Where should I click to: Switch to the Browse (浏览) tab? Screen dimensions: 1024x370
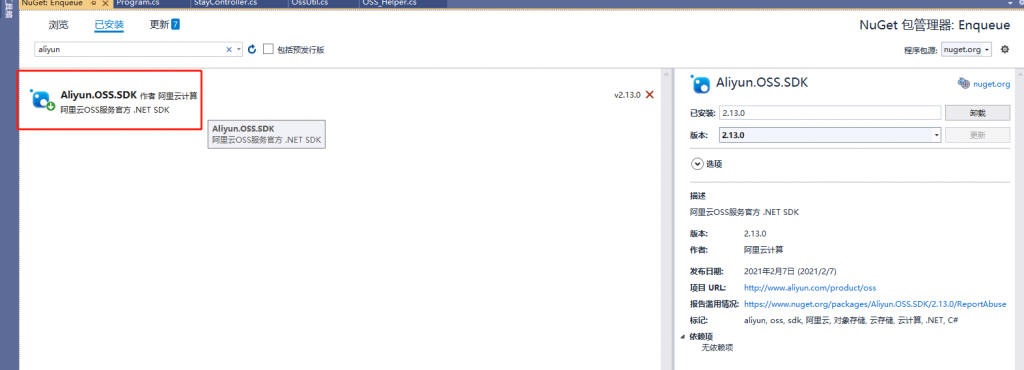(58, 25)
